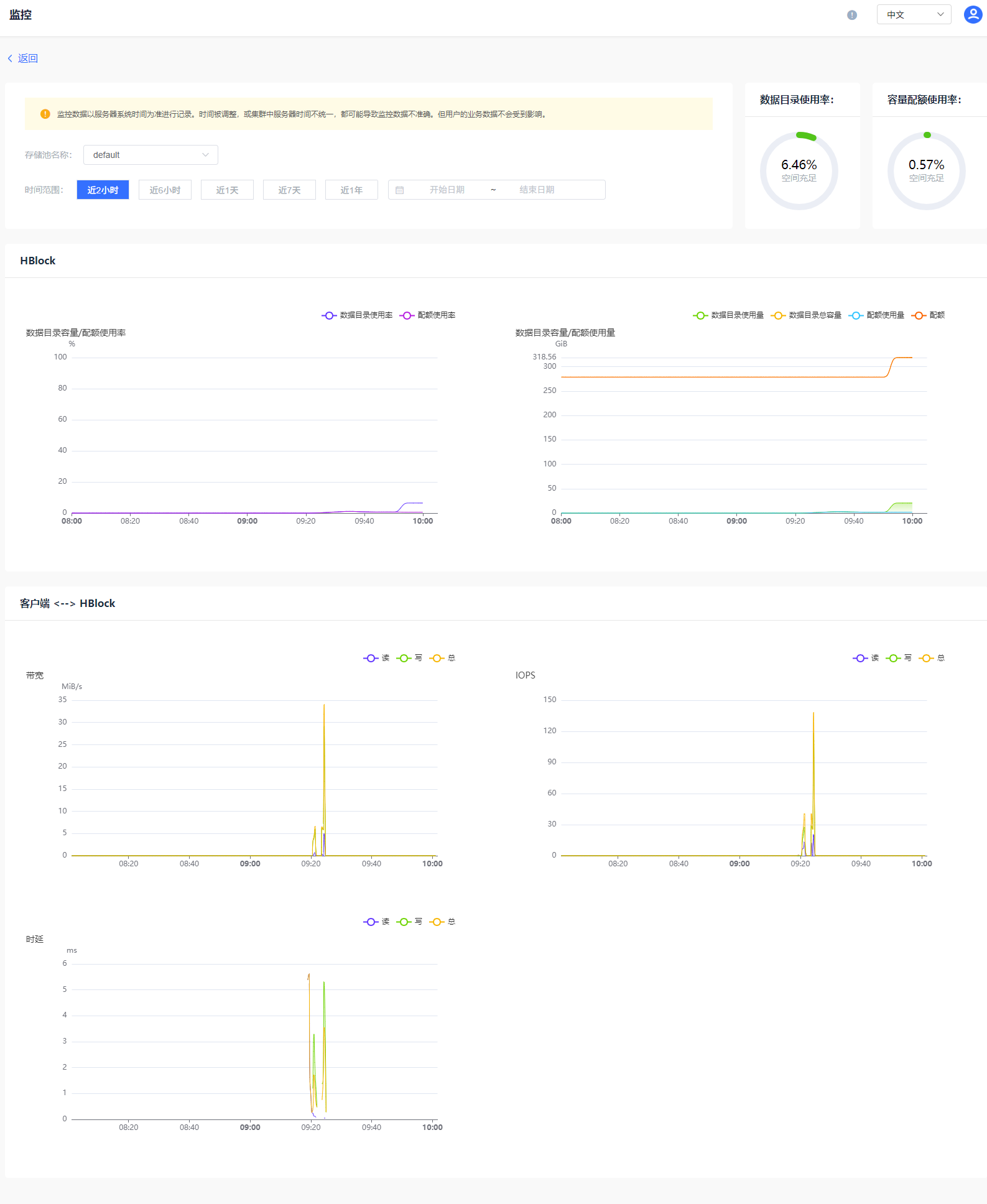Click the 返回 back link
The height and width of the screenshot is (1204, 987).
[x=27, y=58]
